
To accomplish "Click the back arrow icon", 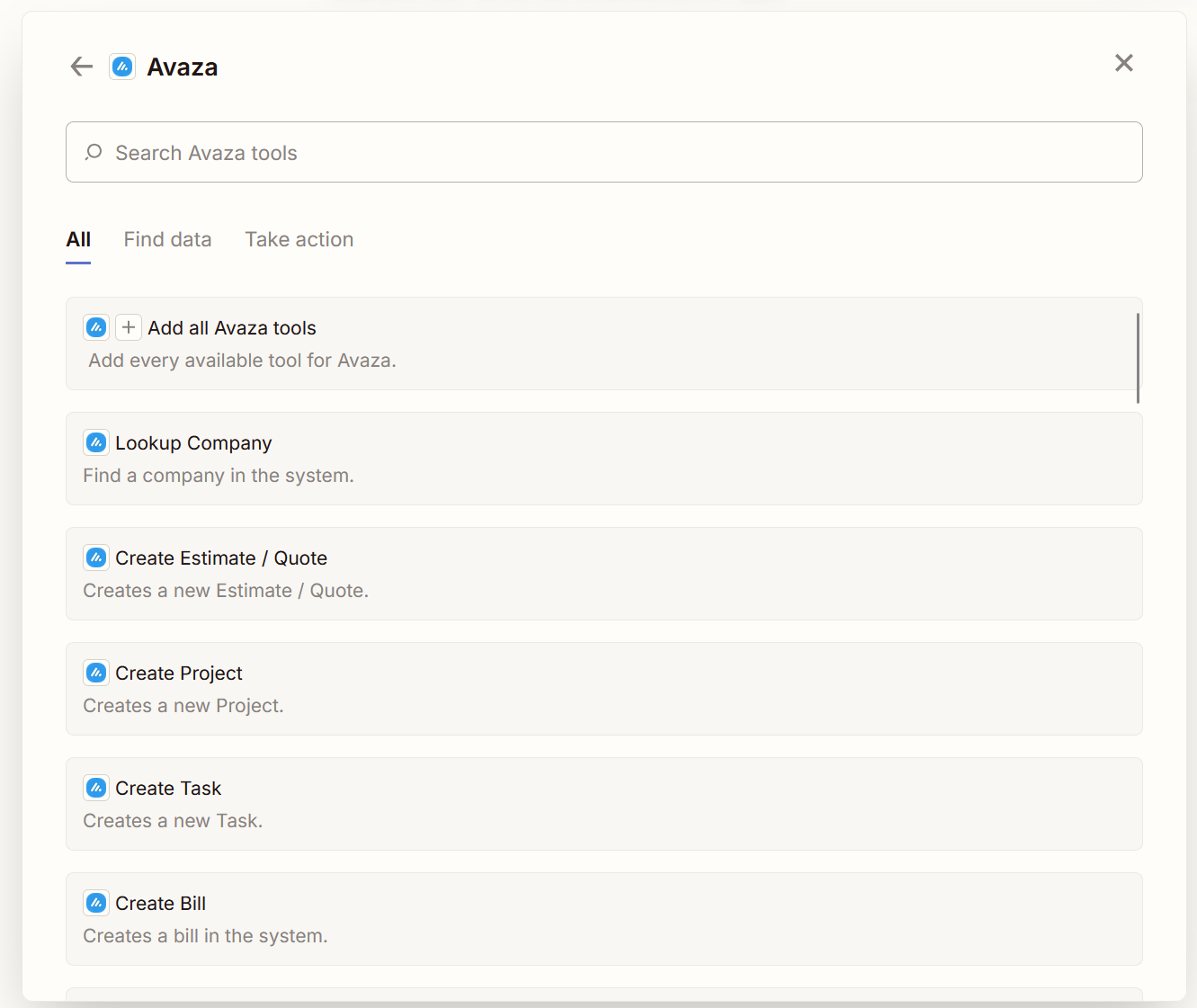I will click(x=82, y=67).
